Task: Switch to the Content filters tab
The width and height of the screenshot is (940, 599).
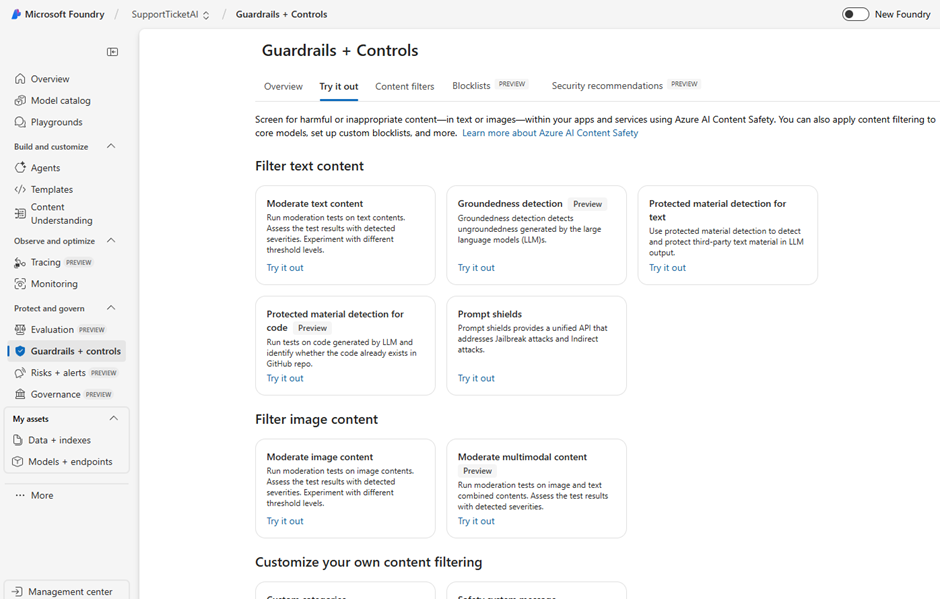Action: point(404,86)
